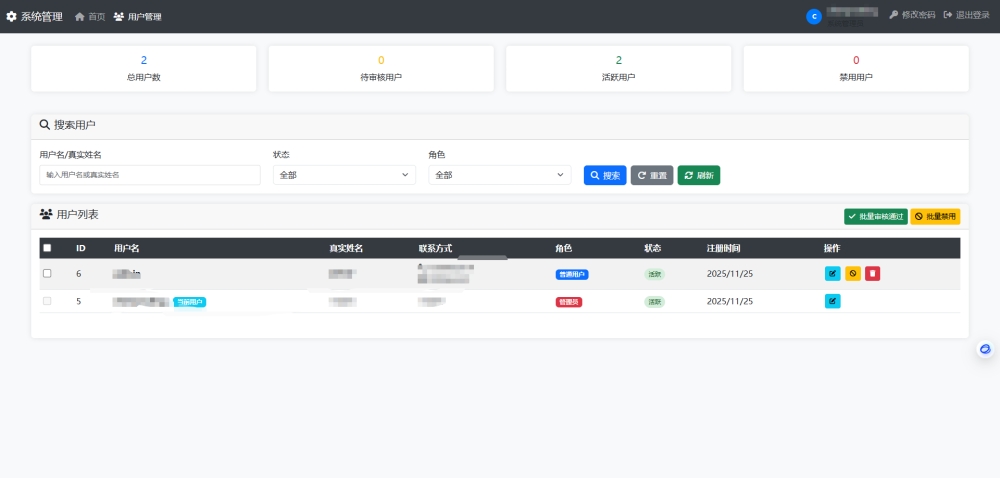Click the 批量审核通过 button

[875, 216]
